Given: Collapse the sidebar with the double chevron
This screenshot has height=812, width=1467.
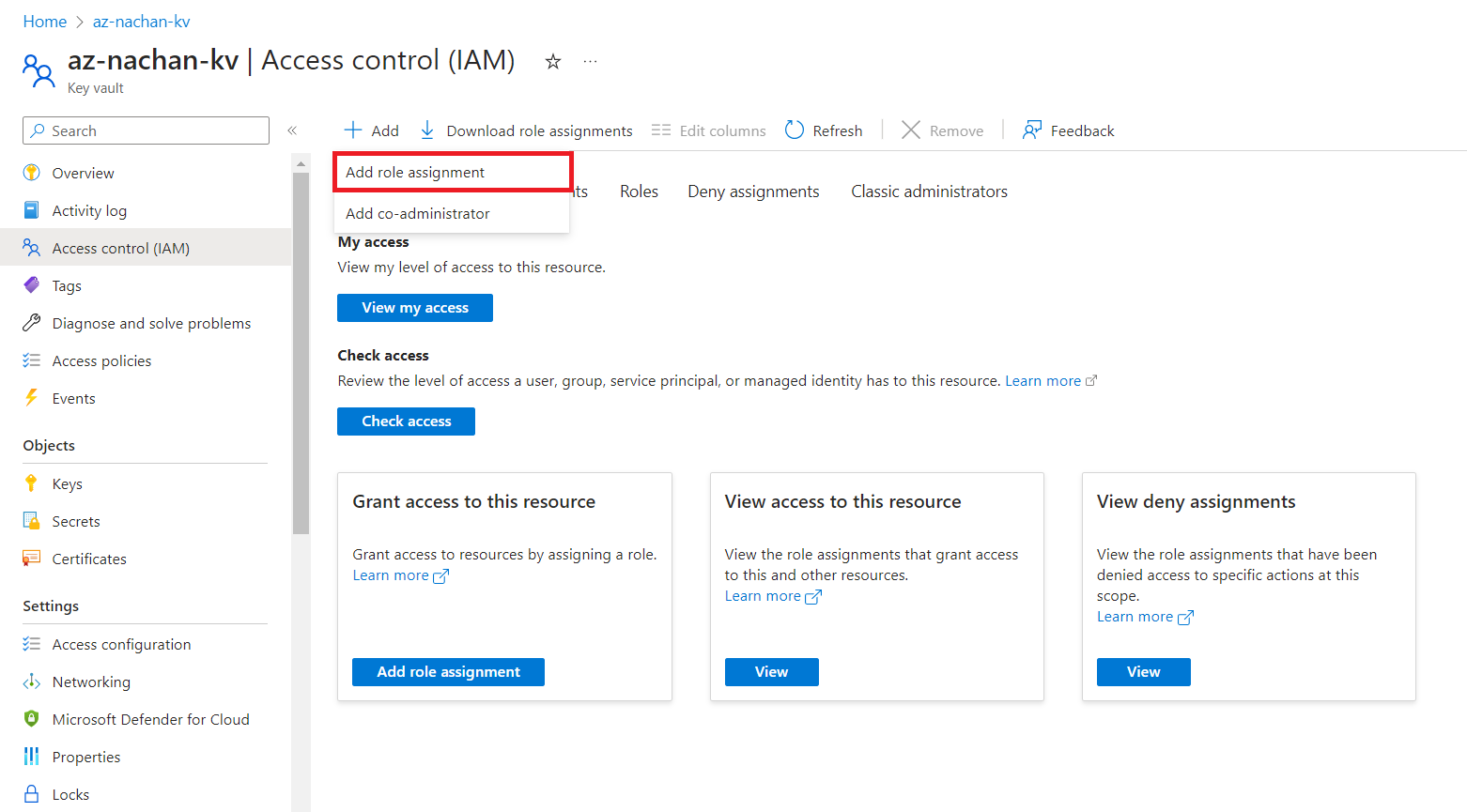Looking at the screenshot, I should tap(292, 130).
